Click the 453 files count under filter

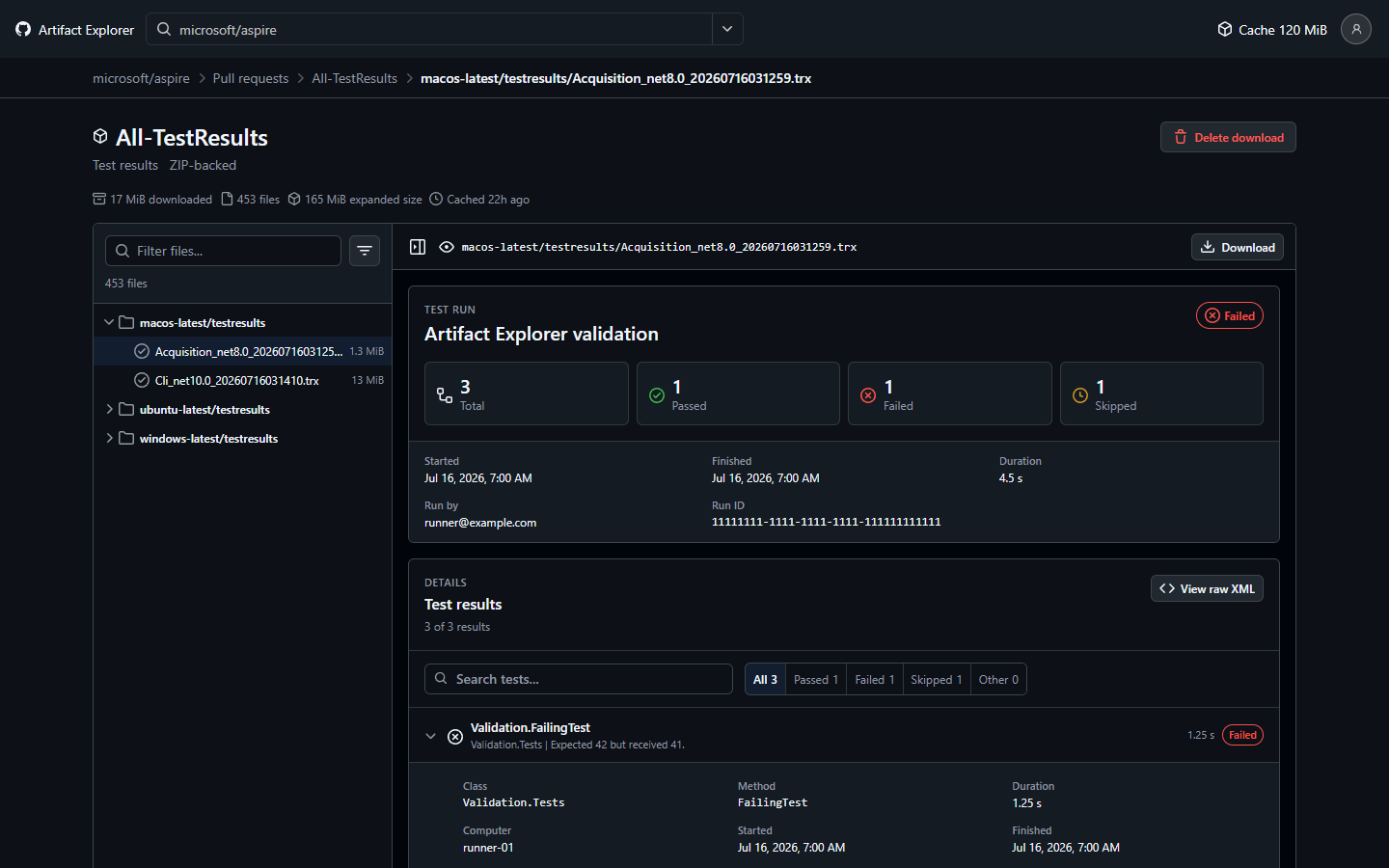pyautogui.click(x=126, y=284)
